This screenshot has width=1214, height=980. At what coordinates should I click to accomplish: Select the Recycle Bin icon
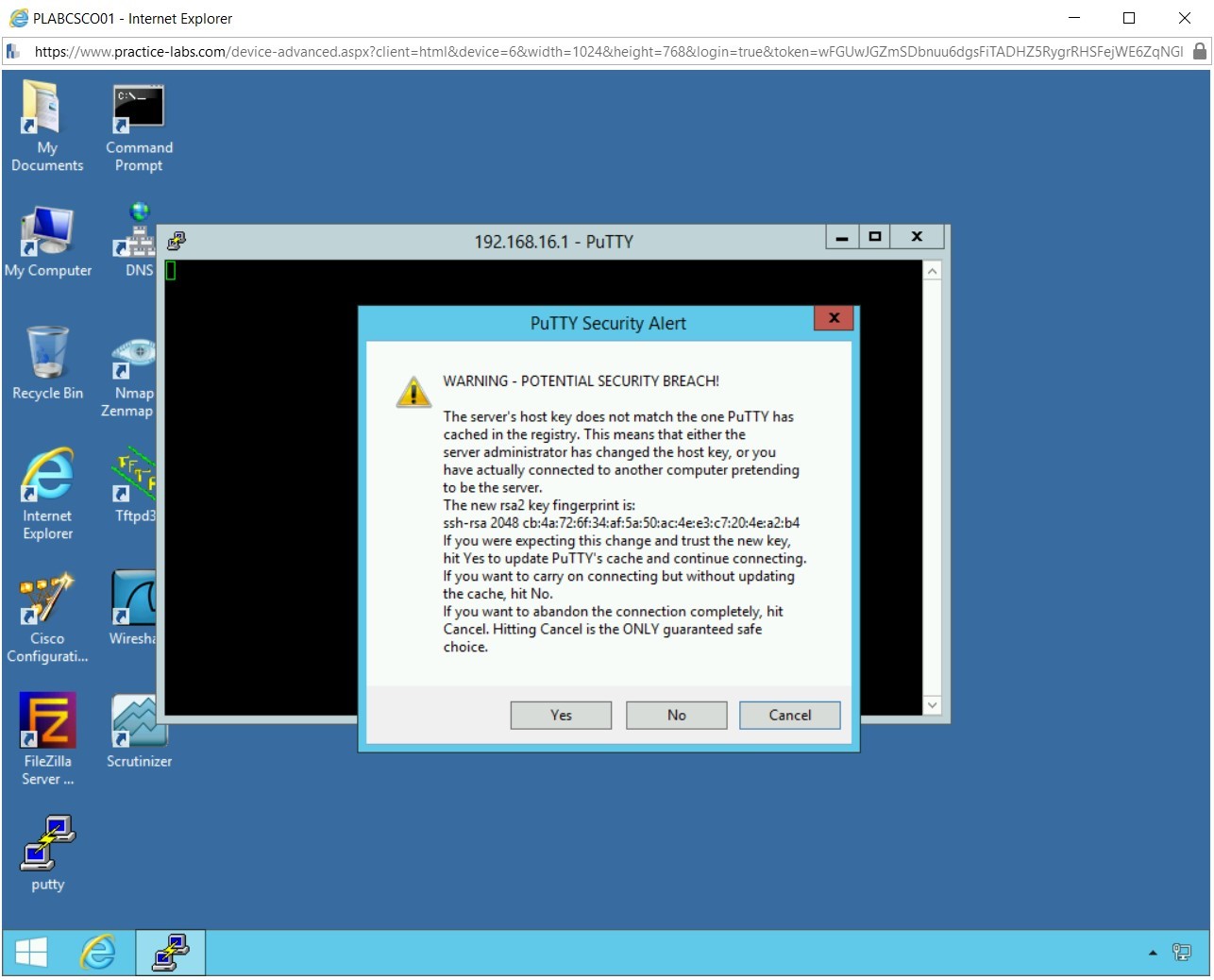click(x=47, y=363)
